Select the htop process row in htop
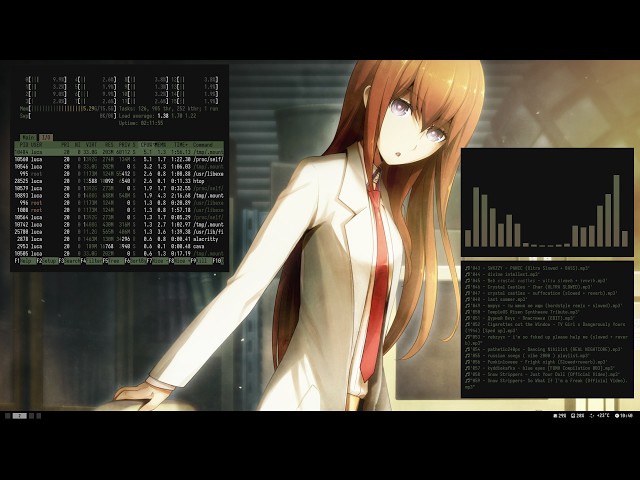This screenshot has width=640, height=480. pyautogui.click(x=119, y=181)
